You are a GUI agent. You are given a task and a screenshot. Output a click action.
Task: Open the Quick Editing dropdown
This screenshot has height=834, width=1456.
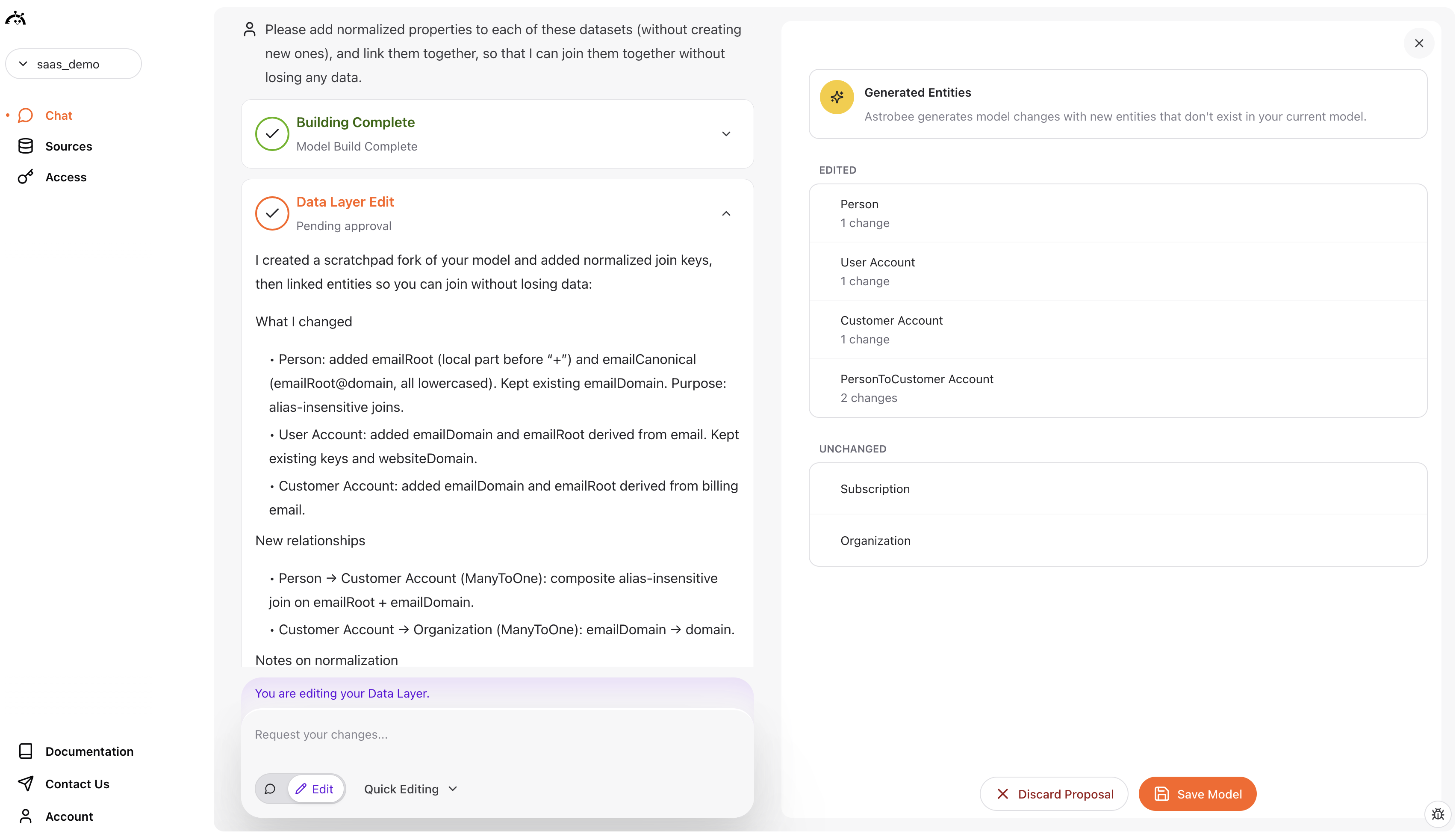[x=410, y=789]
